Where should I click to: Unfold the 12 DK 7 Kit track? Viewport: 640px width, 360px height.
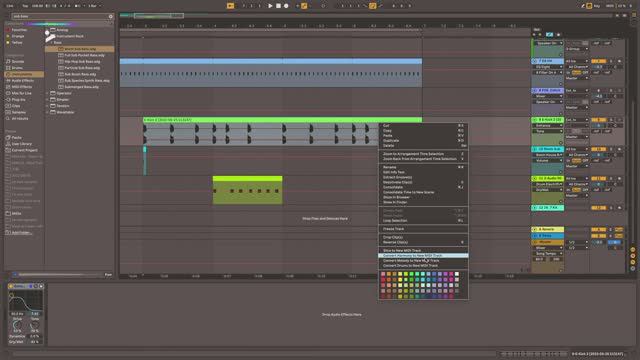pos(535,208)
